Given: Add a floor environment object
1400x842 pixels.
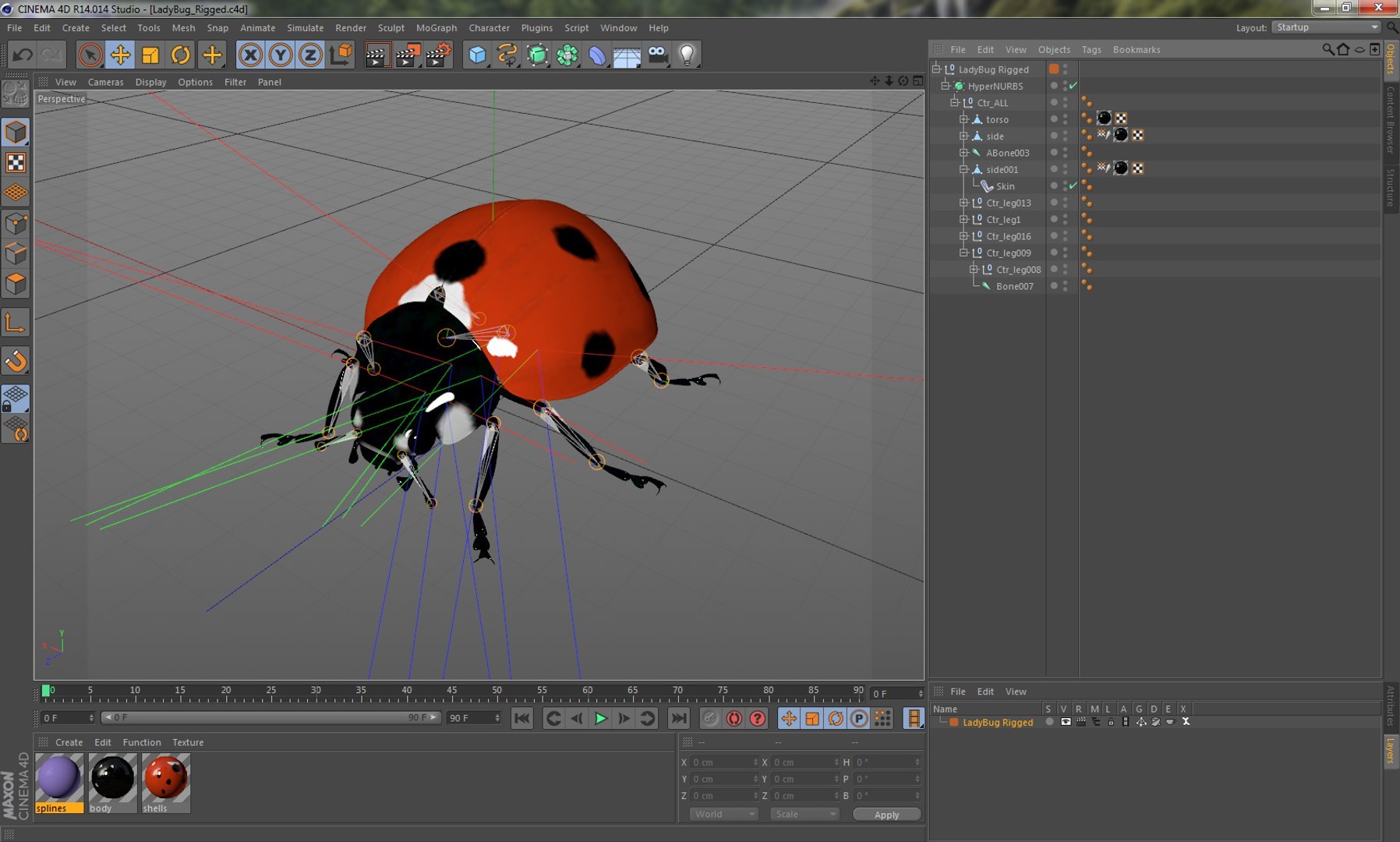Looking at the screenshot, I should 627,55.
